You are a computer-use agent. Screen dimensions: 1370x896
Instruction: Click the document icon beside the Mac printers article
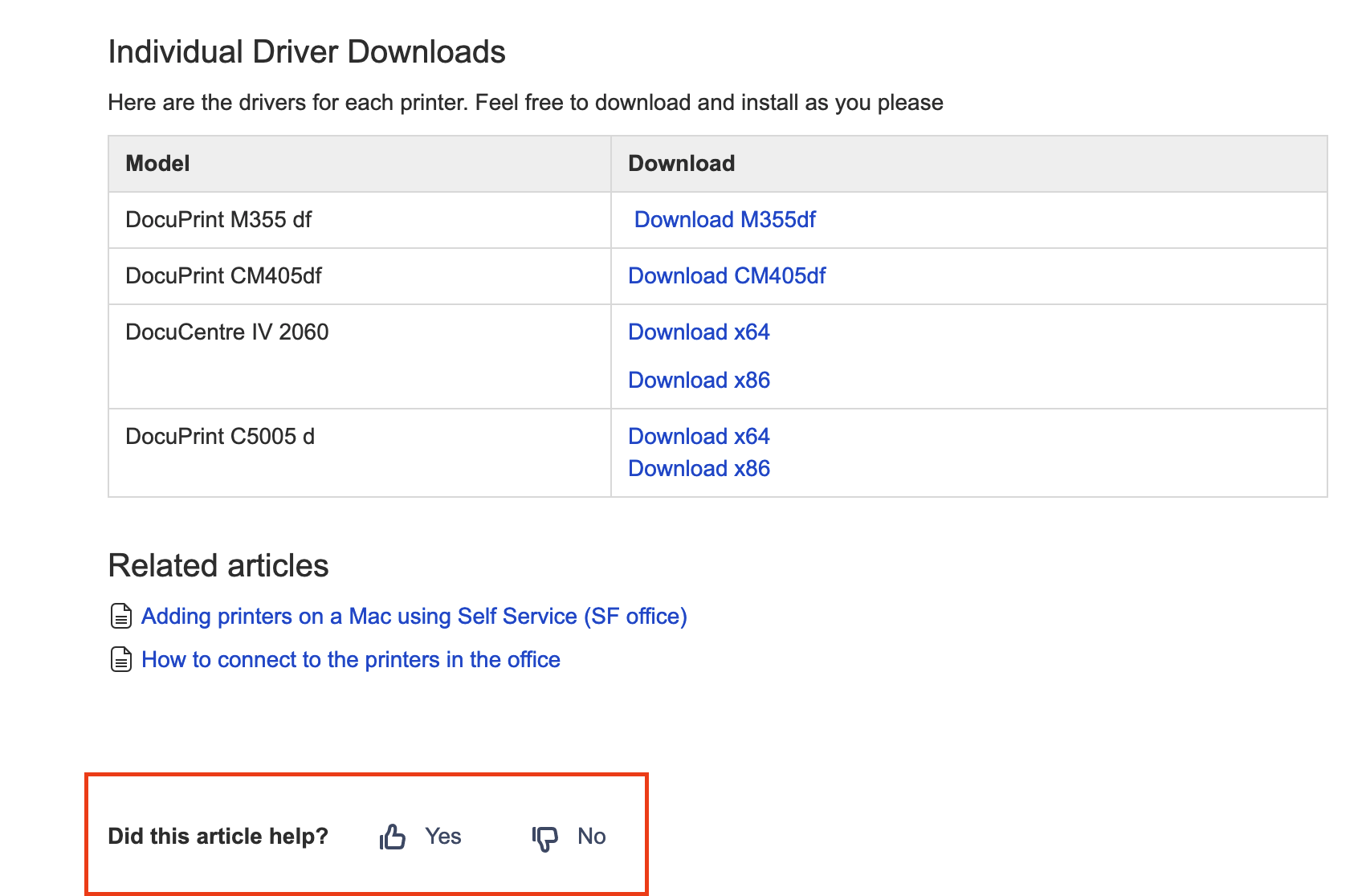(x=120, y=616)
